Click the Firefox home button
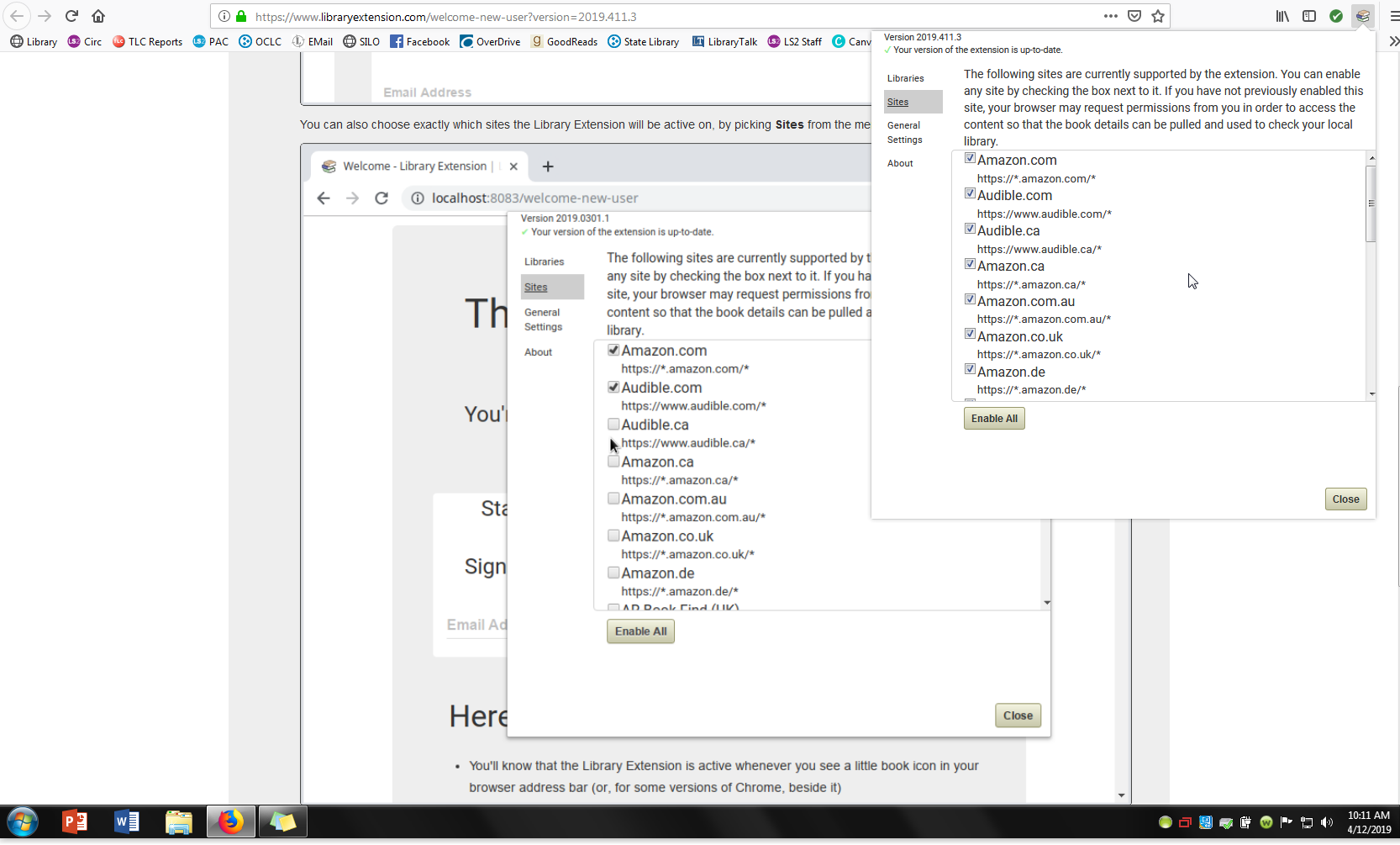 click(x=98, y=16)
